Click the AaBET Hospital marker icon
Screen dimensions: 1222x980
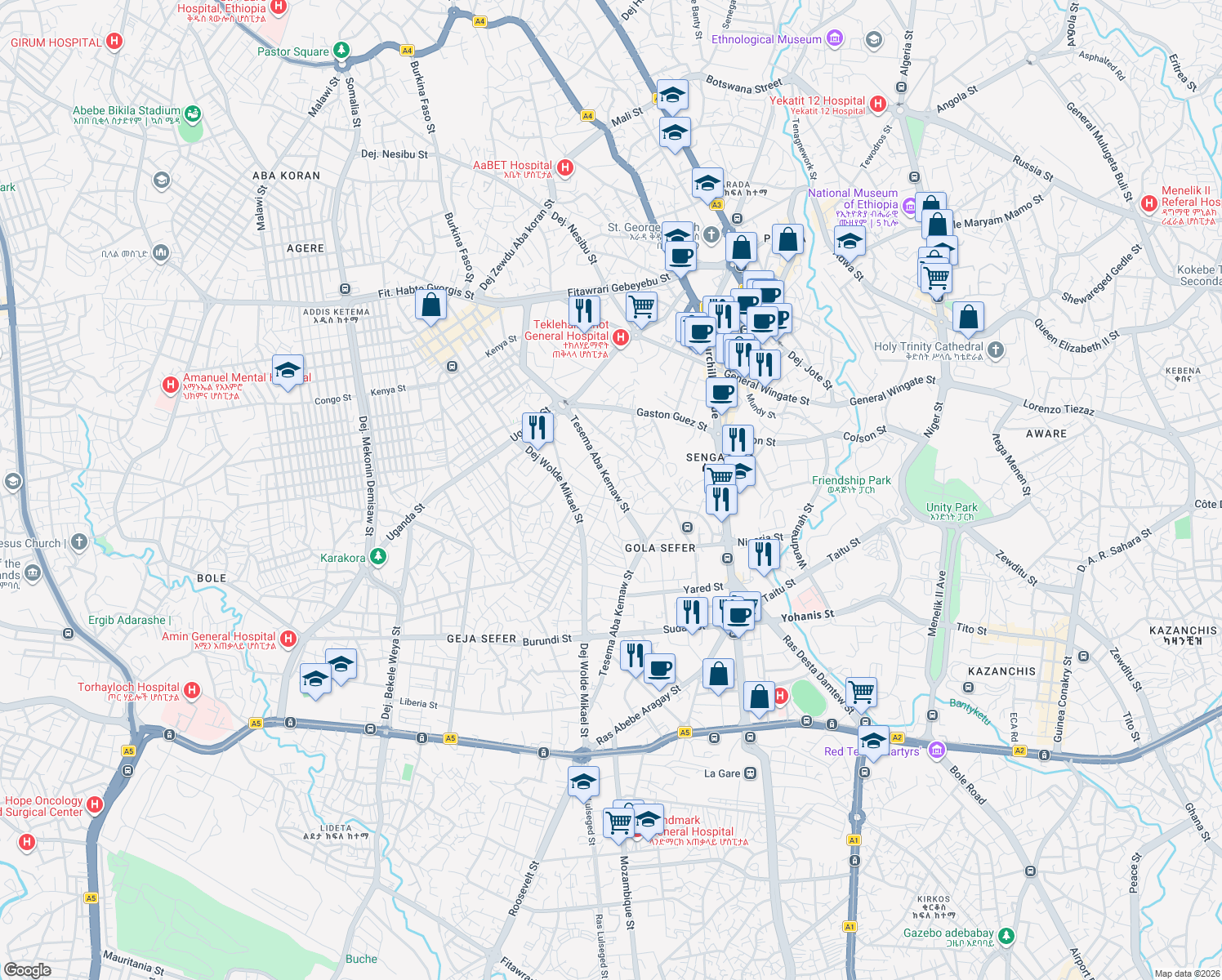pyautogui.click(x=564, y=167)
